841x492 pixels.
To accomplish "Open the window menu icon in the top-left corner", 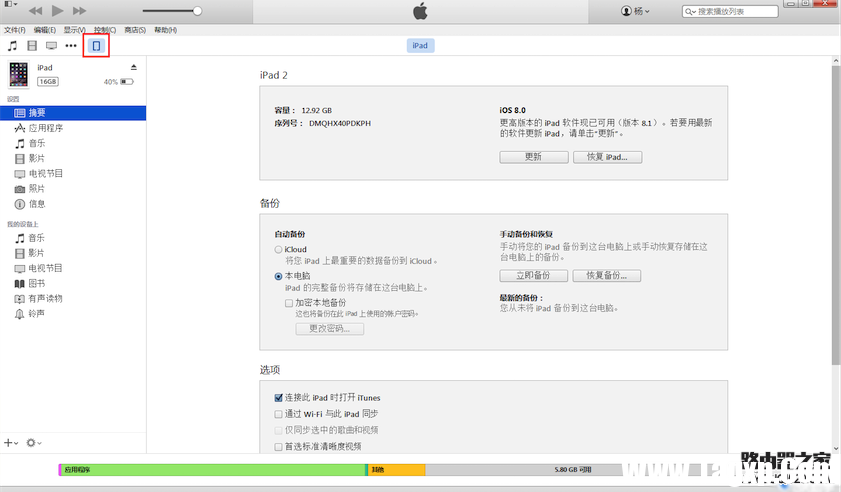I will tap(10, 4).
